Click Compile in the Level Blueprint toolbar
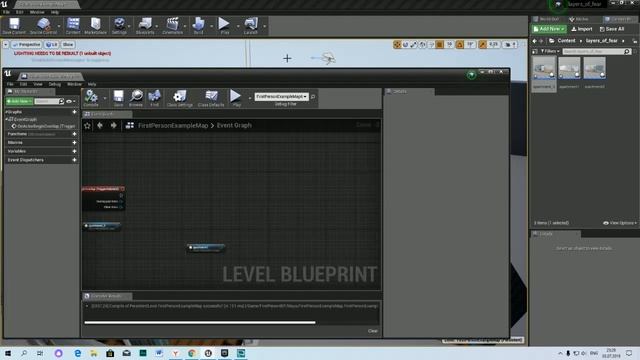The image size is (640, 360). coord(91,98)
